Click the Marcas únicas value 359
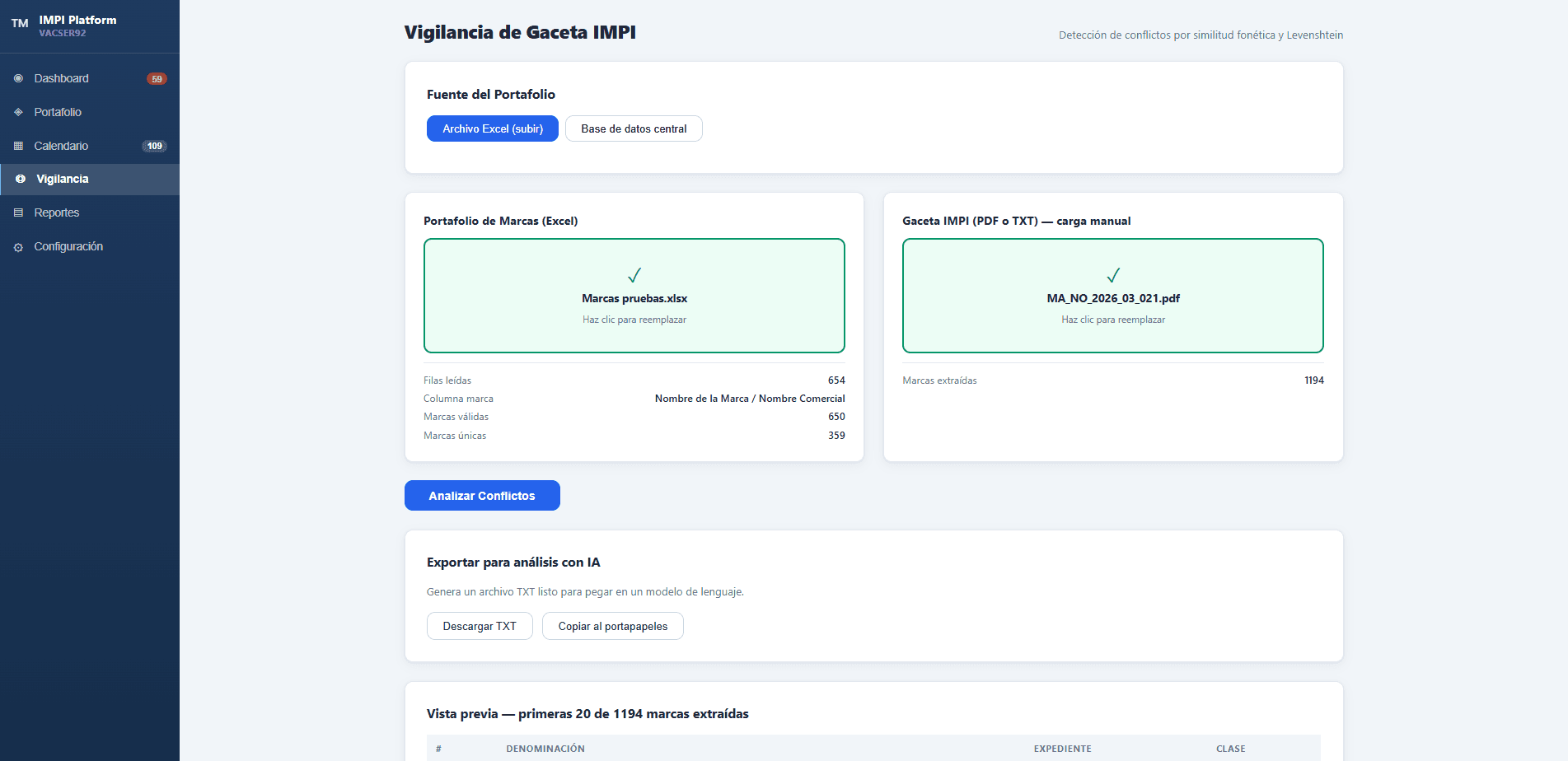The width and height of the screenshot is (1568, 761). click(836, 436)
